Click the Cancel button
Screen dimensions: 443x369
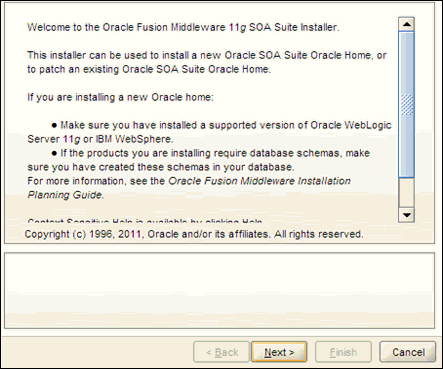[408, 352]
